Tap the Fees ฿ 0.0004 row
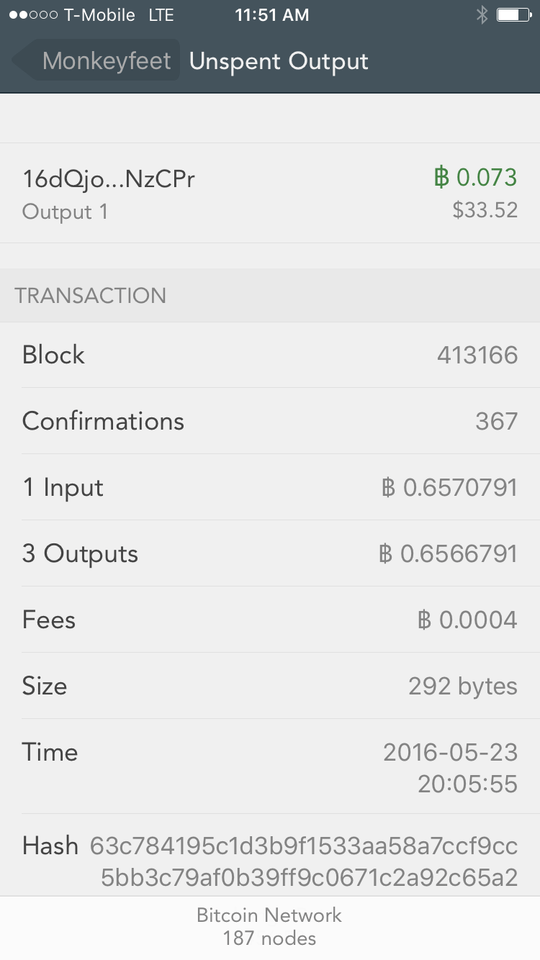The image size is (540, 960). pos(270,620)
